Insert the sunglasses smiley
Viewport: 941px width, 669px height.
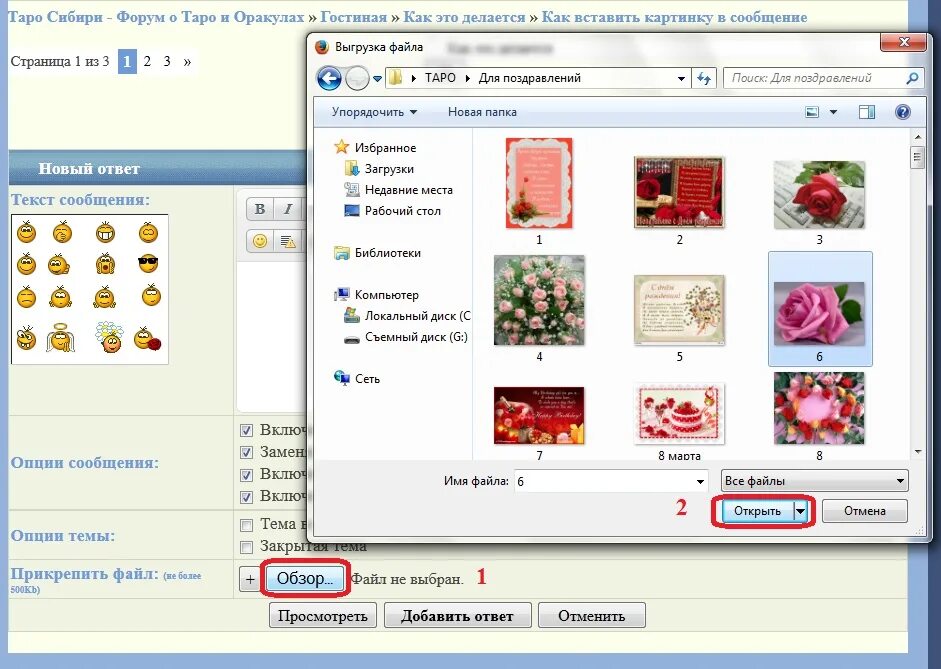coord(148,262)
